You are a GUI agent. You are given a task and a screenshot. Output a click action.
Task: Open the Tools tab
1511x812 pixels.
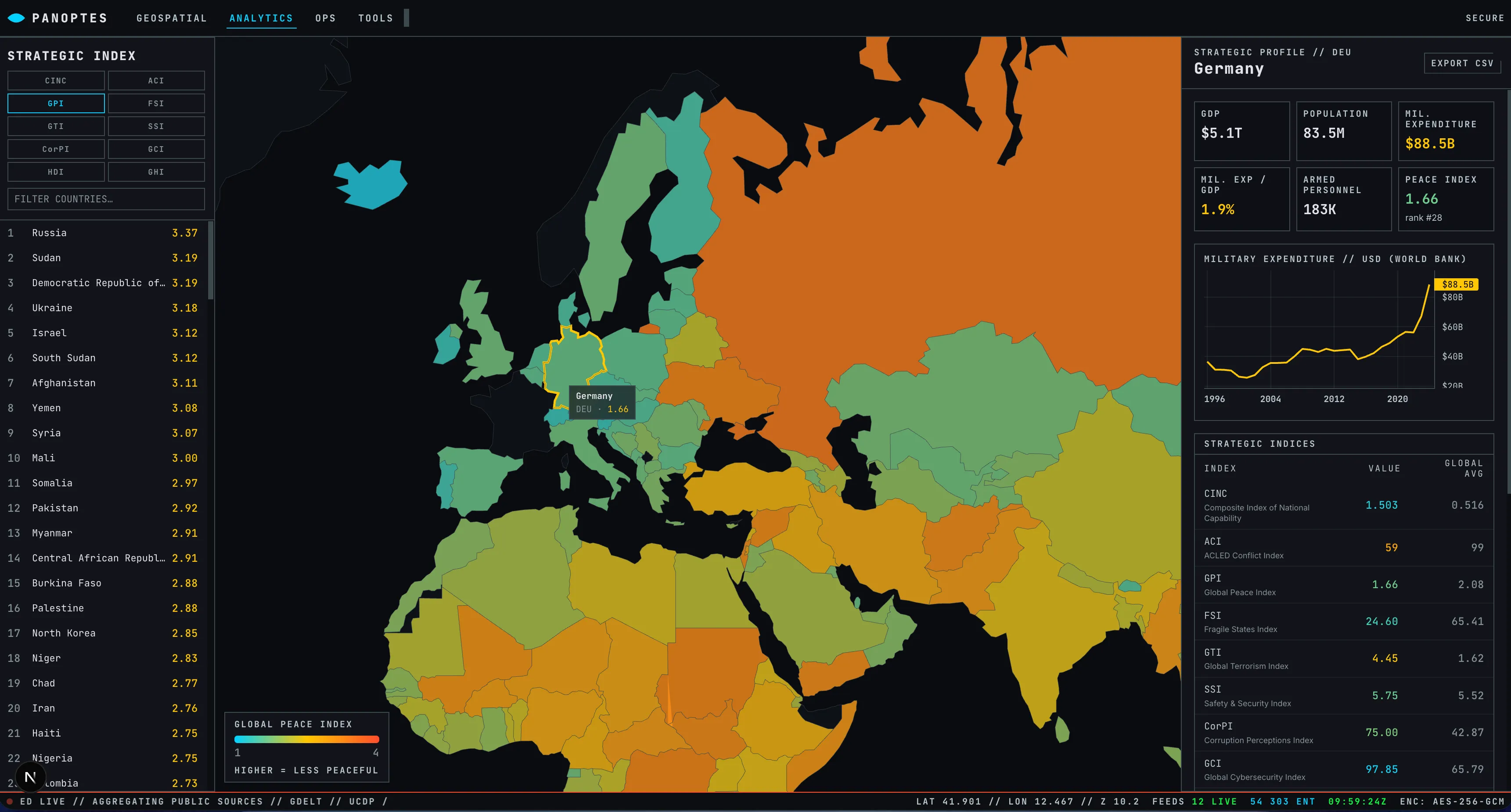pos(376,18)
